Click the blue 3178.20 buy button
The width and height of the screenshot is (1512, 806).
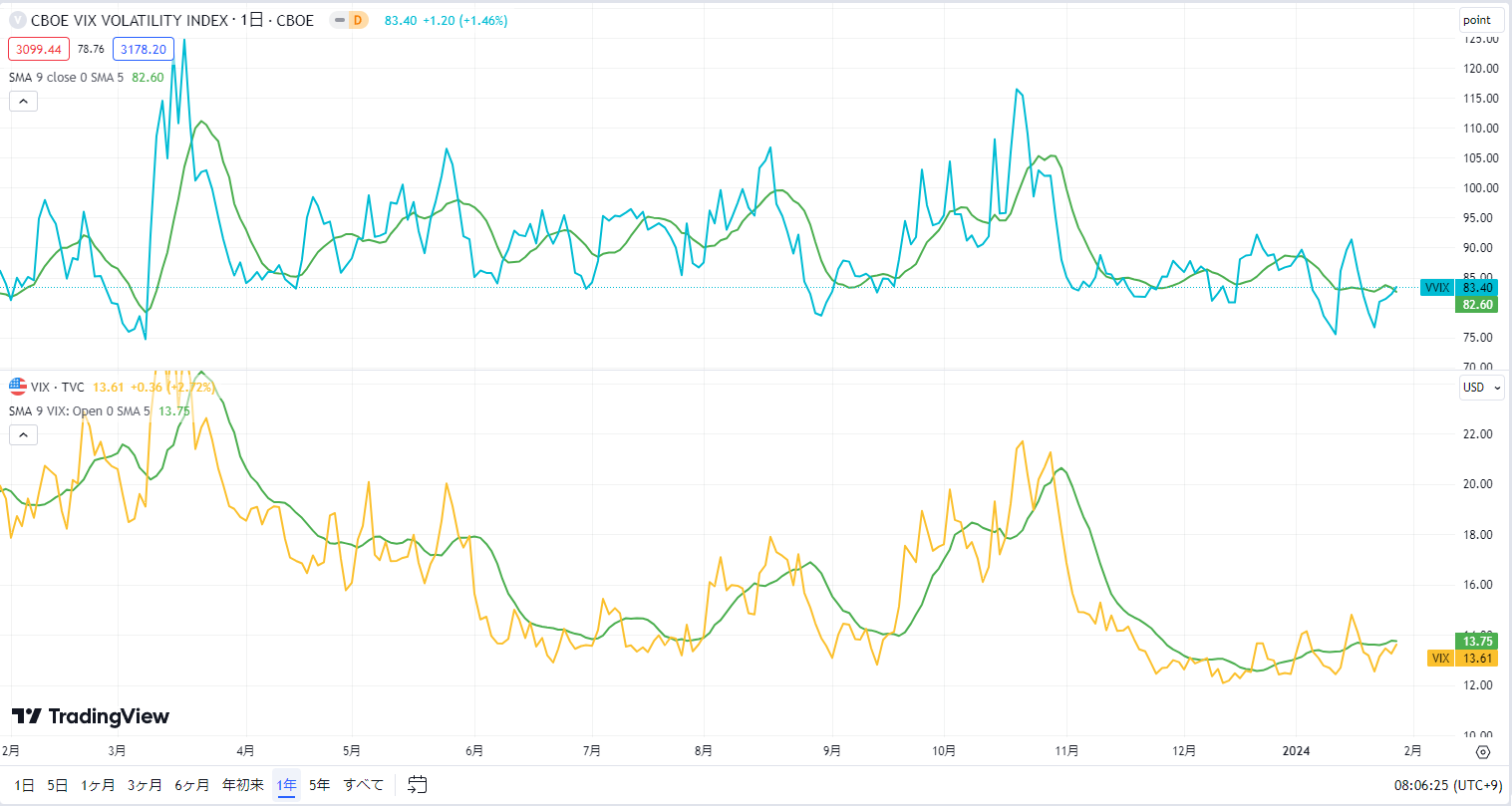click(144, 49)
